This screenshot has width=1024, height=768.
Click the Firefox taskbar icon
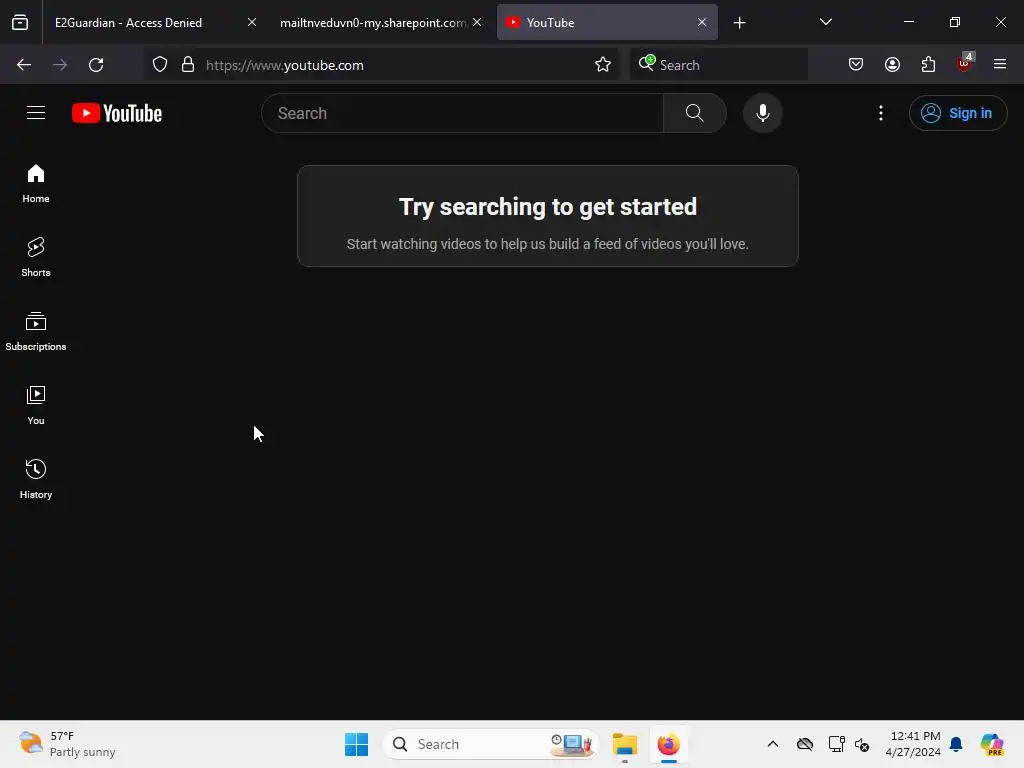point(669,744)
